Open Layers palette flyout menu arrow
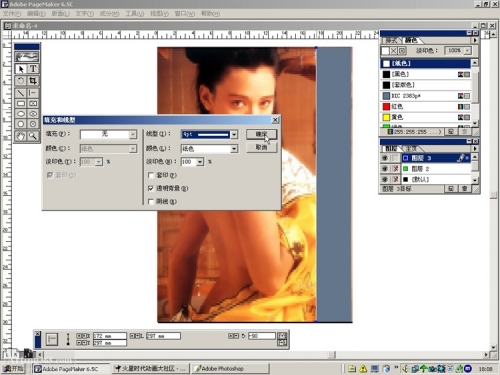The width and height of the screenshot is (500, 375). (x=475, y=148)
